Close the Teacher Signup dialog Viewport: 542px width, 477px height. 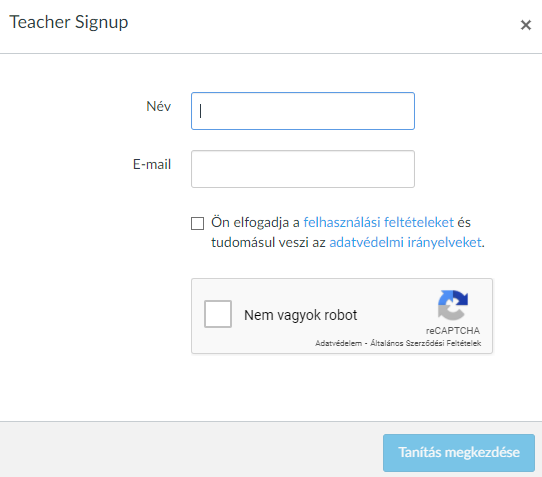(x=526, y=25)
